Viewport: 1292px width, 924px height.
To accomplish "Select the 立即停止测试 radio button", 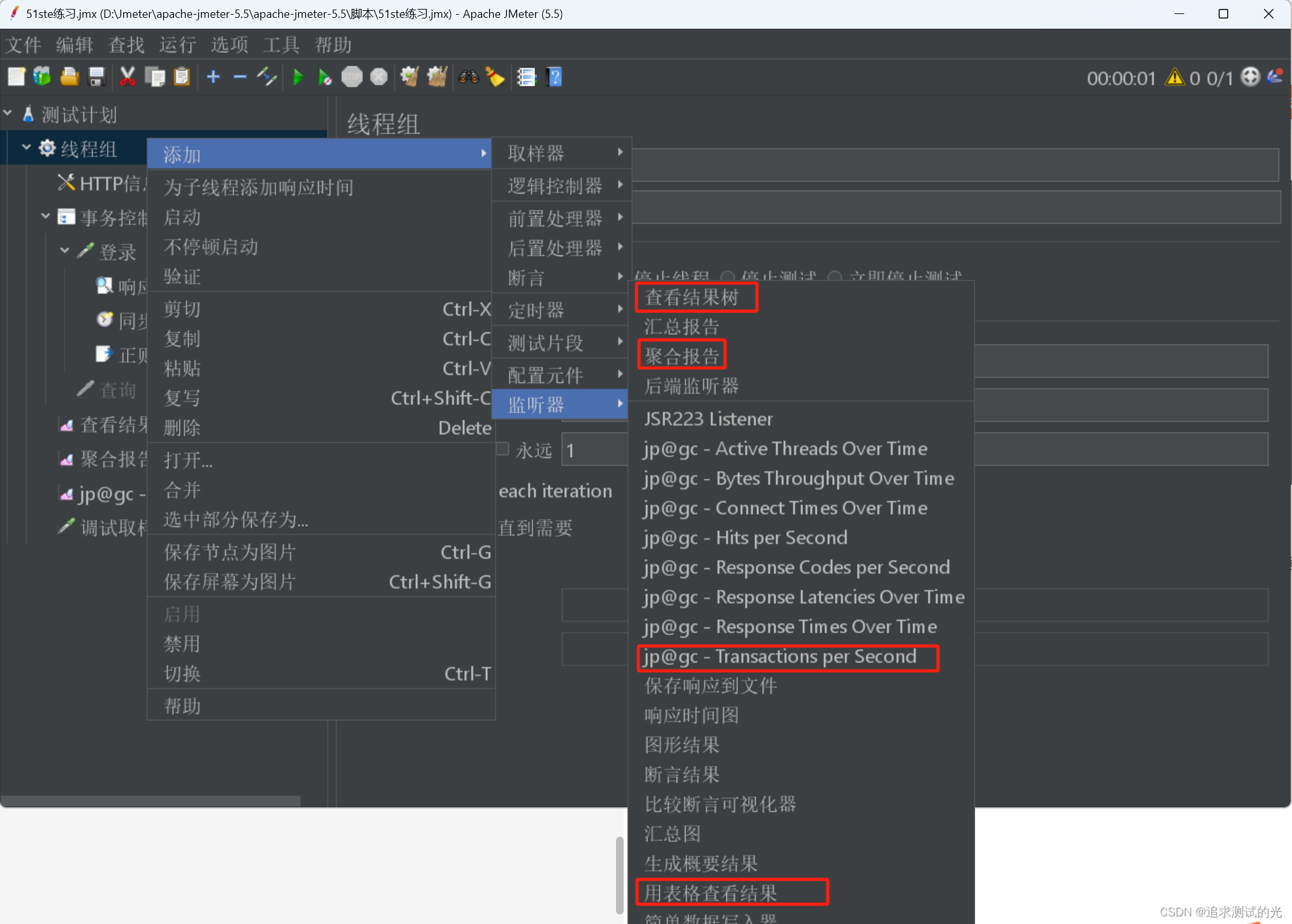I will point(834,277).
